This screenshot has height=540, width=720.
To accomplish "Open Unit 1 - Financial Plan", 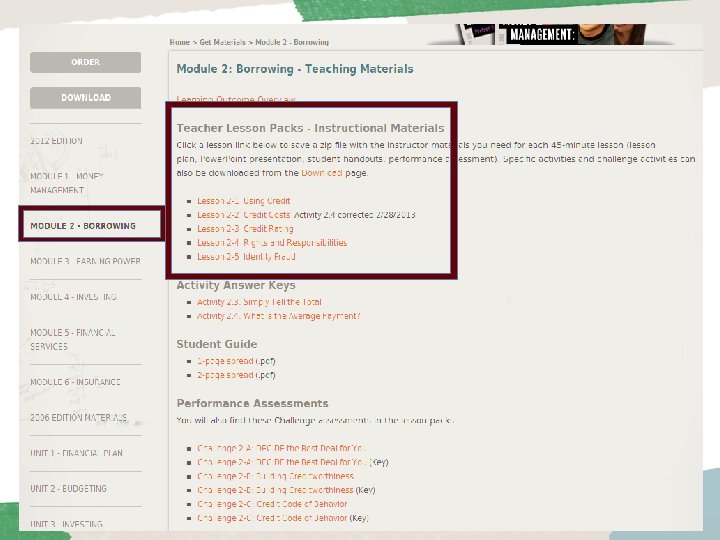I will (x=77, y=453).
